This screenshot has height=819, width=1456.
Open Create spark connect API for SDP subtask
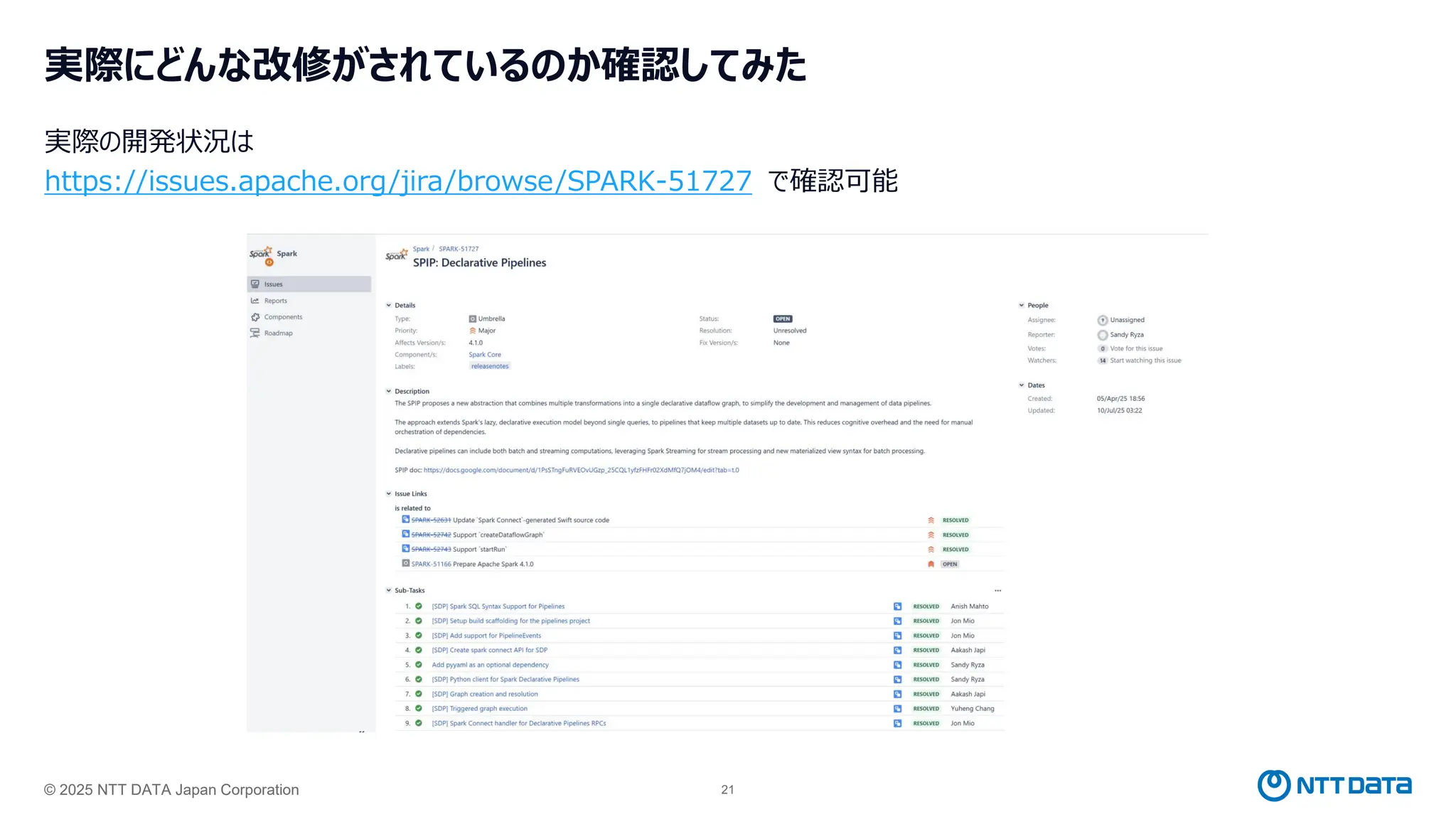point(490,650)
